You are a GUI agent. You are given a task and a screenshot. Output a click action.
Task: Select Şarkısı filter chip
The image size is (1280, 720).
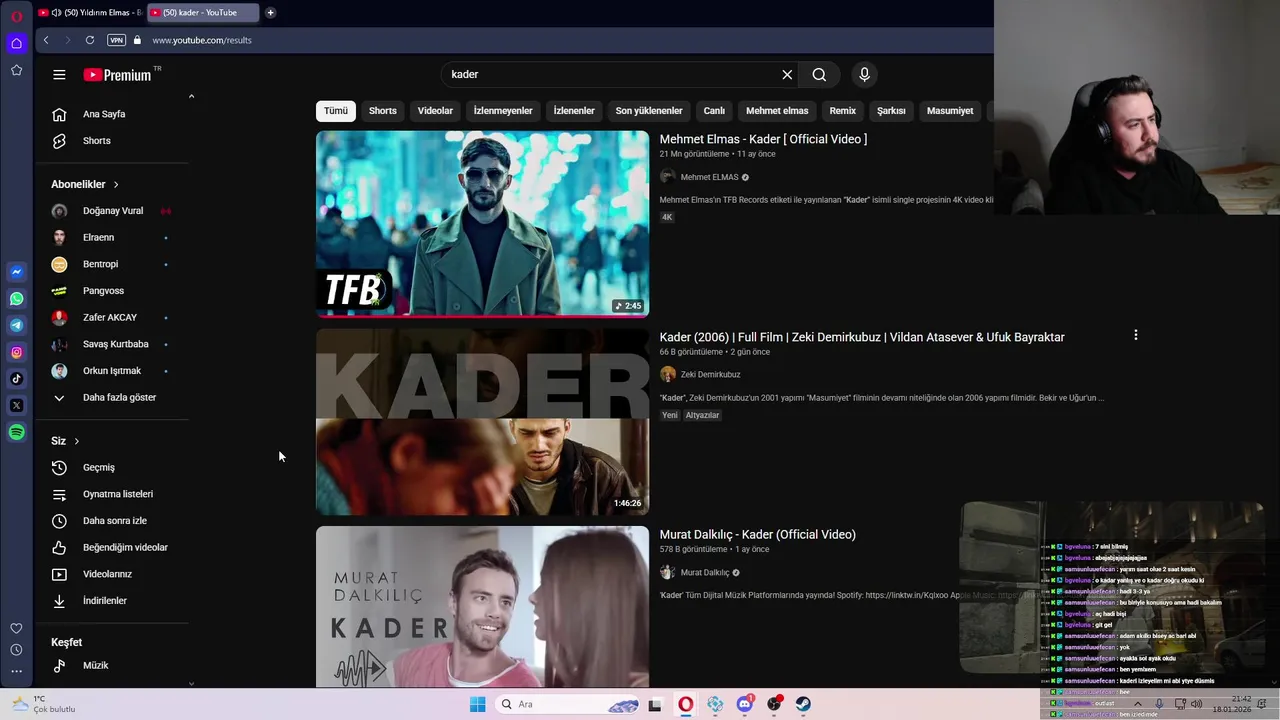tap(891, 111)
